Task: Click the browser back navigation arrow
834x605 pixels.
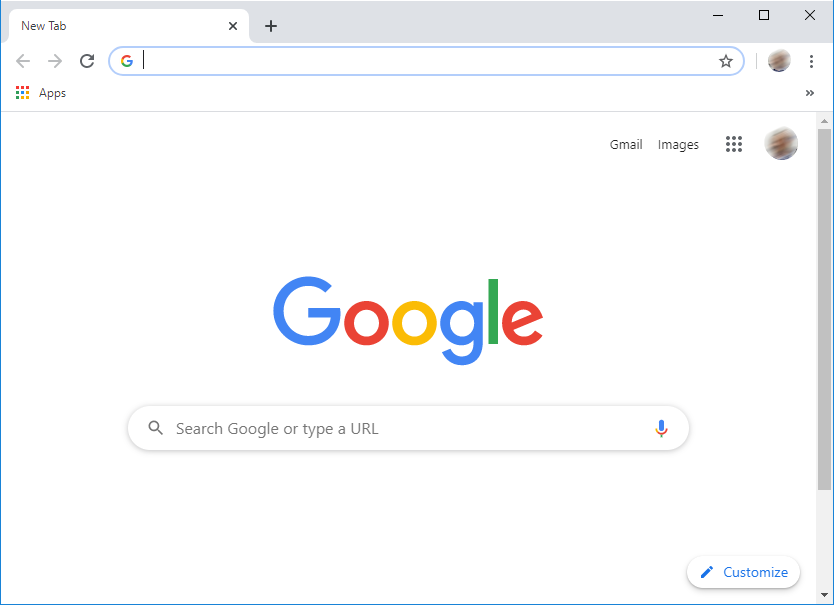Action: point(23,61)
